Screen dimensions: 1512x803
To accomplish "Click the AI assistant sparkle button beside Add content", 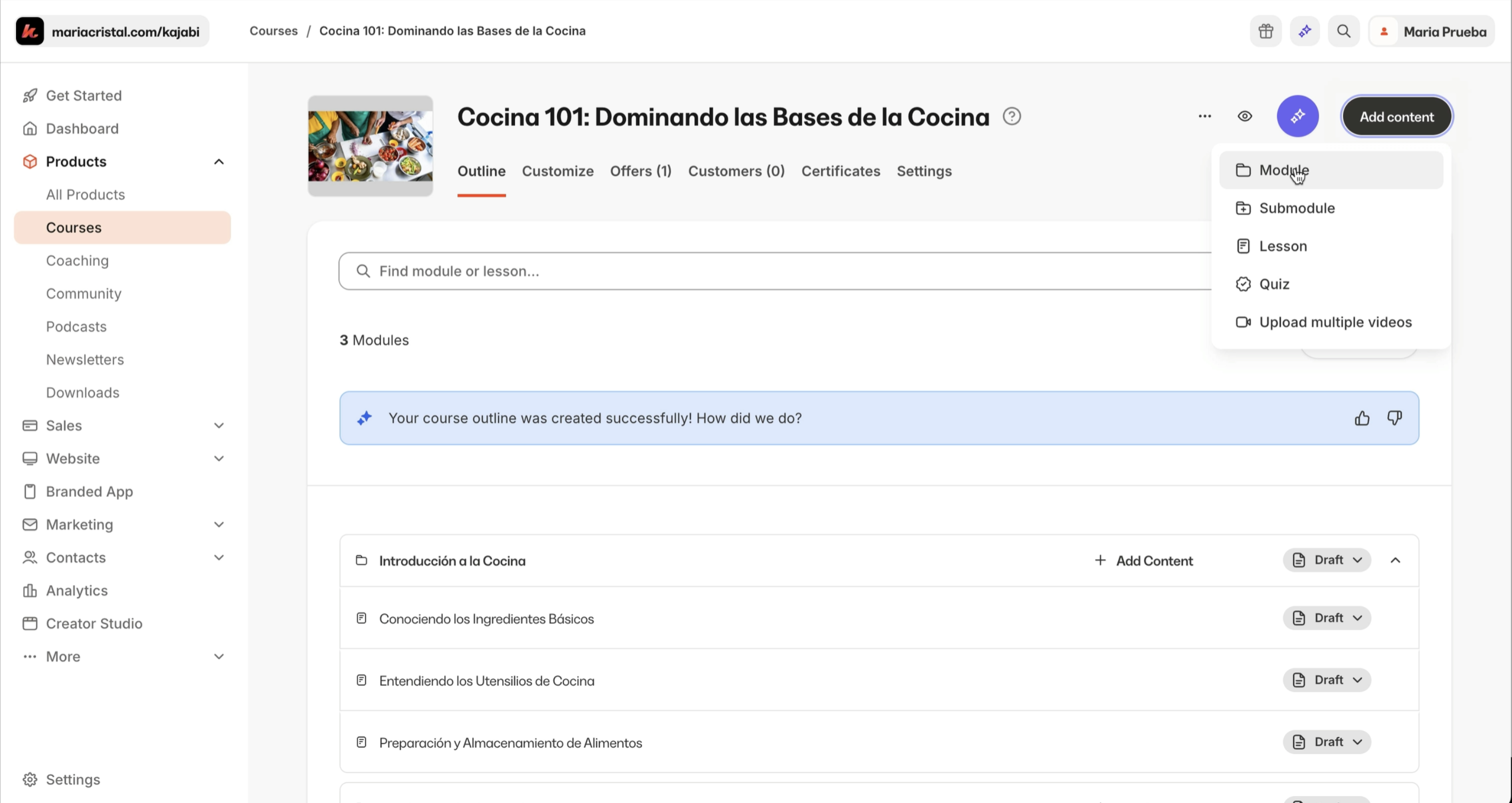I will tap(1298, 115).
